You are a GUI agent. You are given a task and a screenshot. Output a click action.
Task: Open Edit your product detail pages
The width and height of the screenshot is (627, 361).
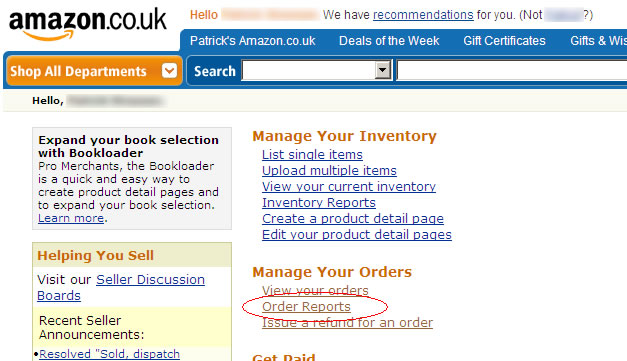pos(357,234)
